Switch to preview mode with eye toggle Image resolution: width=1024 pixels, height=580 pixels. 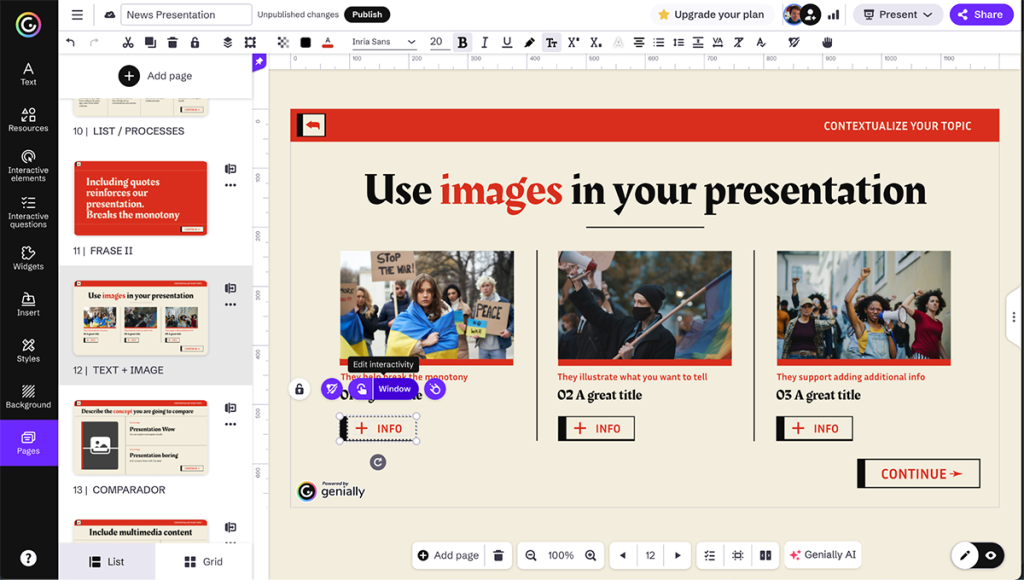tap(991, 555)
